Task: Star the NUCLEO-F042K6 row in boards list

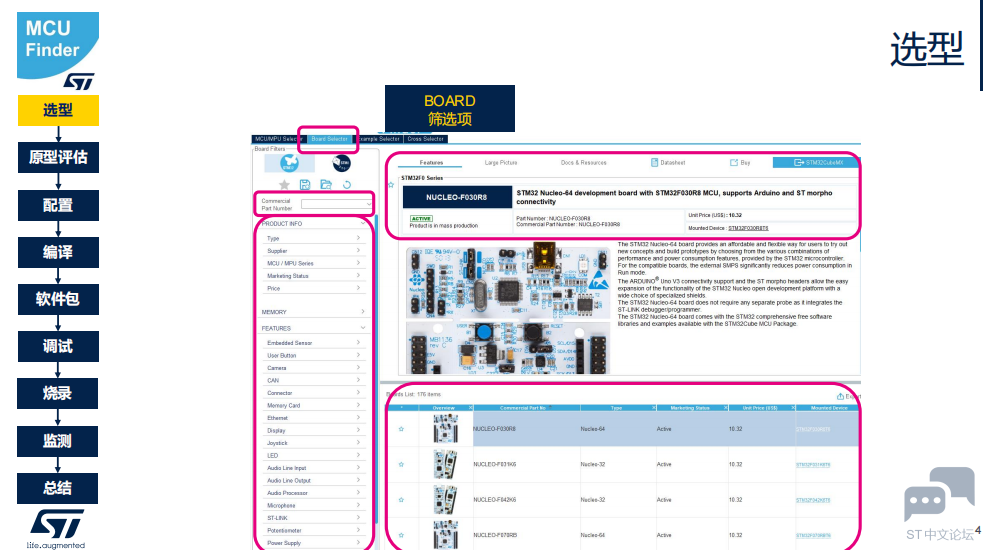Action: pos(401,500)
